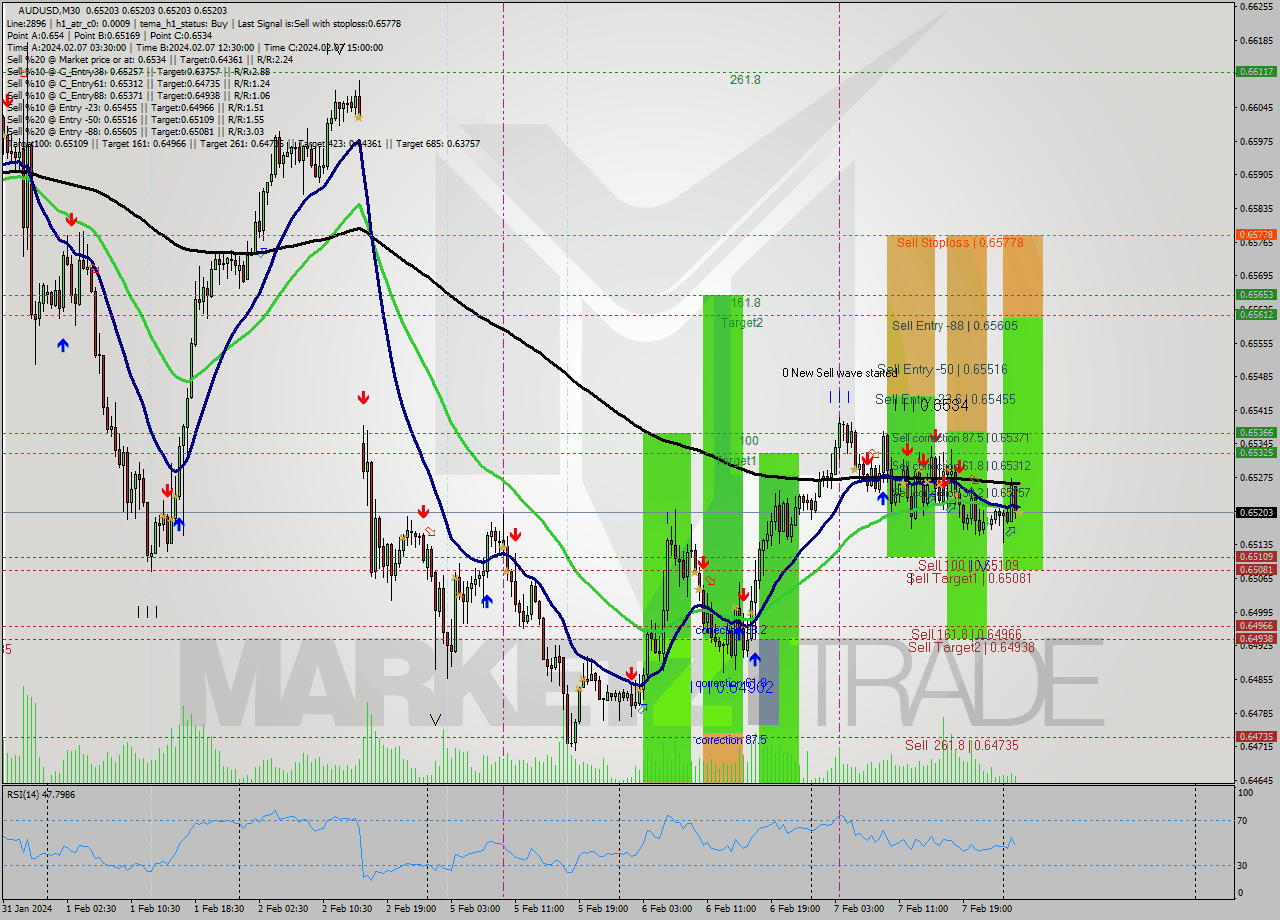Select the '0 New Sell wave started' annotation
The image size is (1280, 920).
coord(840,373)
